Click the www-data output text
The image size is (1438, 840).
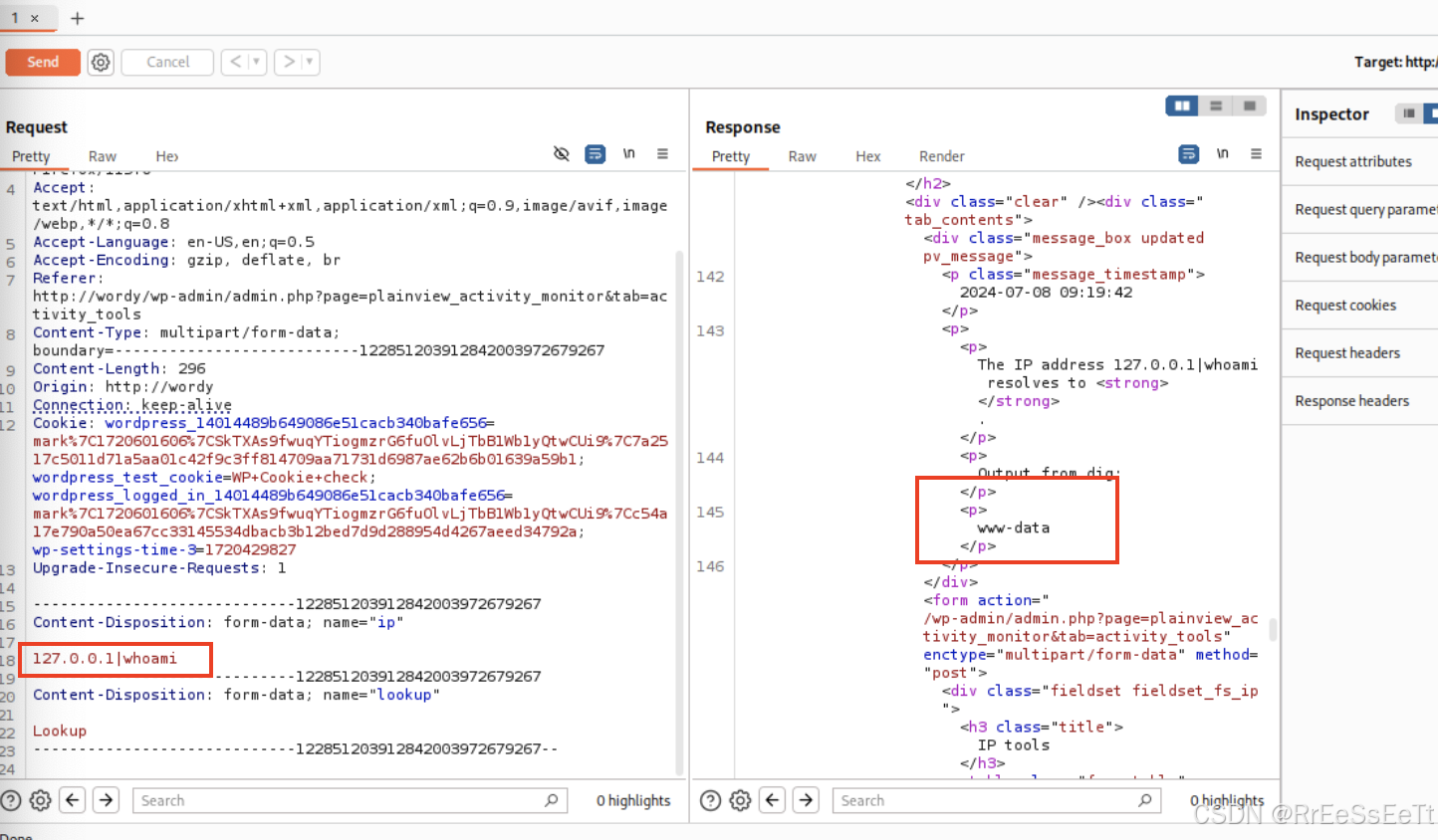(x=1014, y=527)
